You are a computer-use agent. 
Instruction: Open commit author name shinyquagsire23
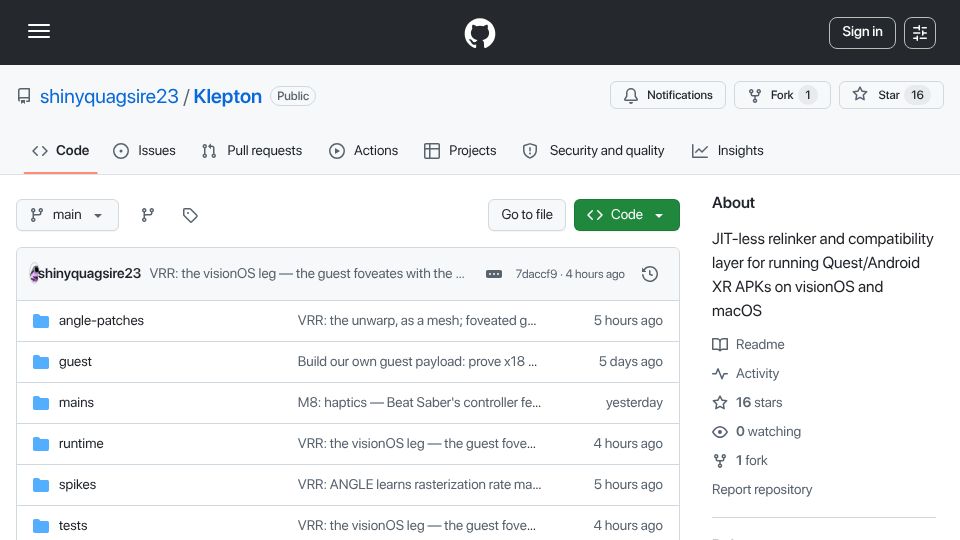pos(89,274)
